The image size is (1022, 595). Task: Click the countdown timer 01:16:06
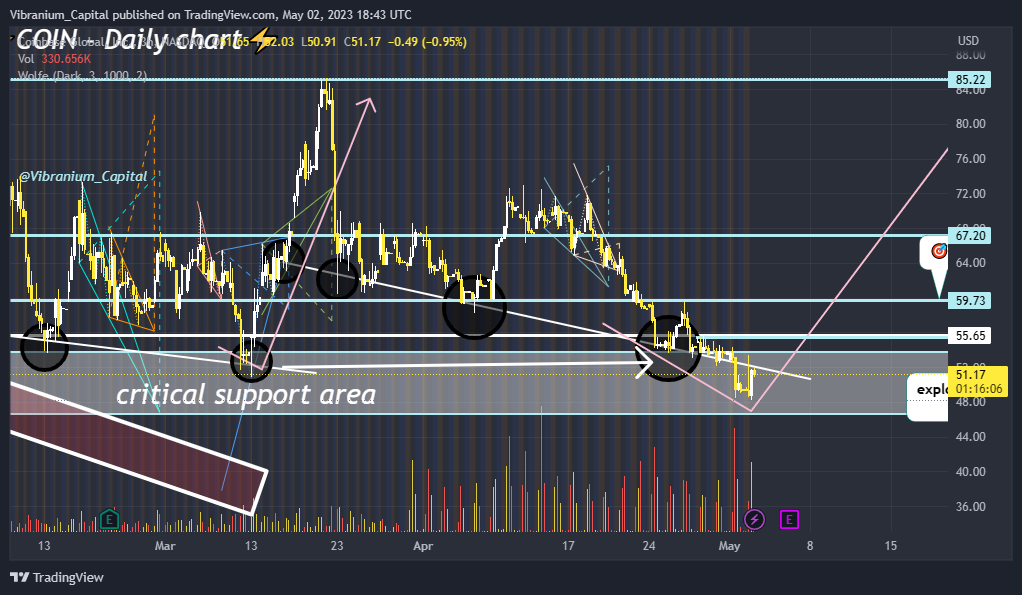978,389
